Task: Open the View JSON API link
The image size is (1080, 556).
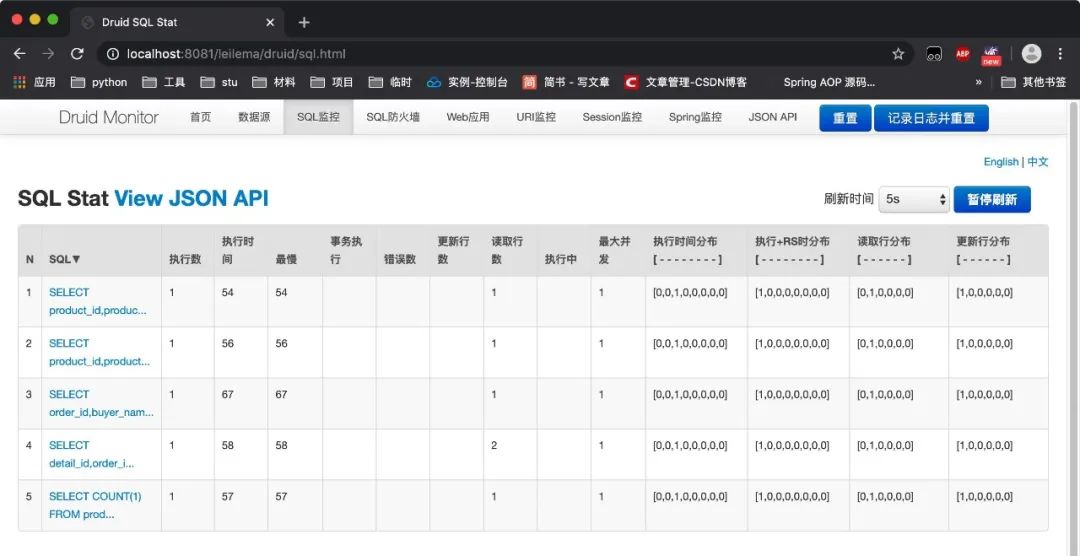Action: click(191, 198)
